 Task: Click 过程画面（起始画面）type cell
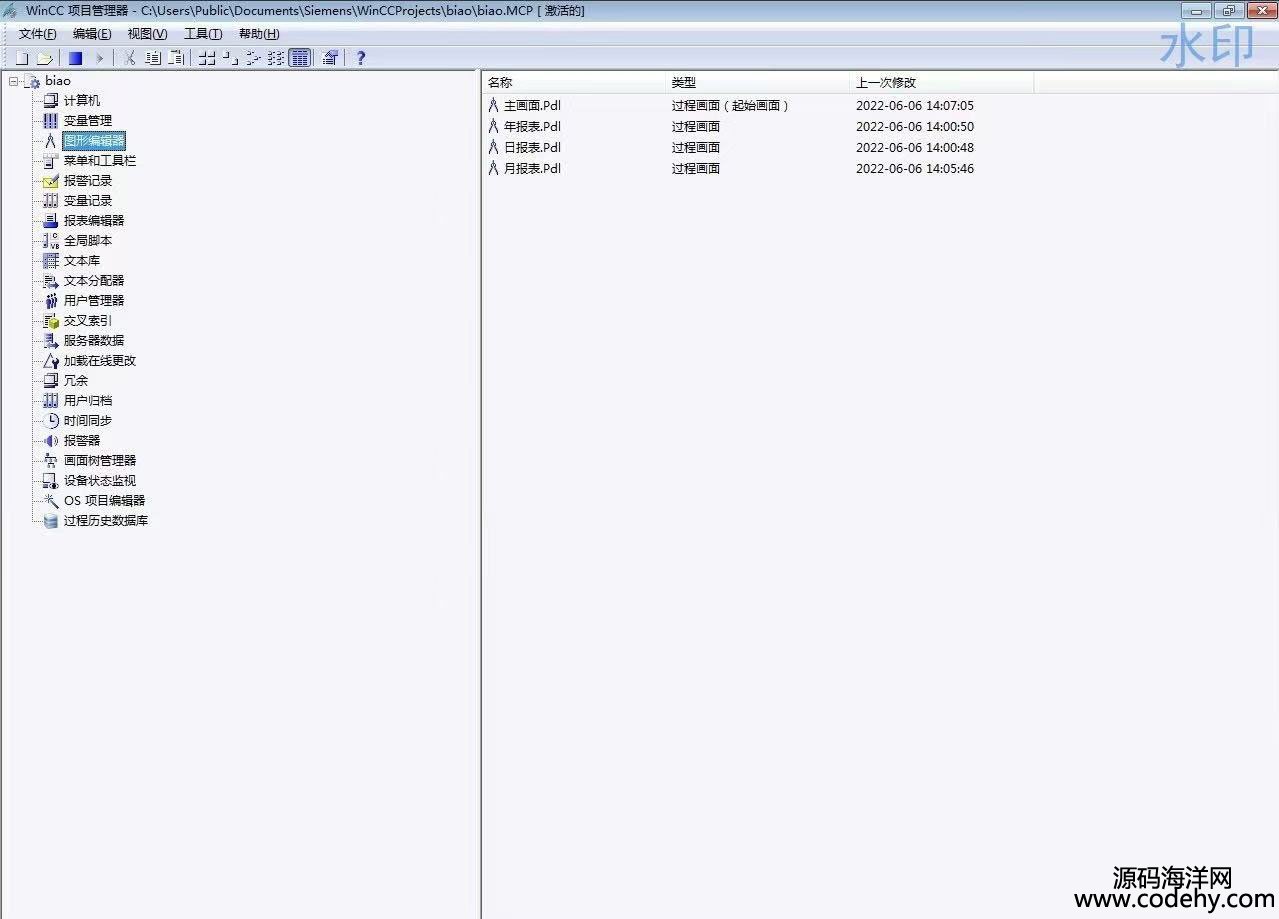[x=731, y=106]
